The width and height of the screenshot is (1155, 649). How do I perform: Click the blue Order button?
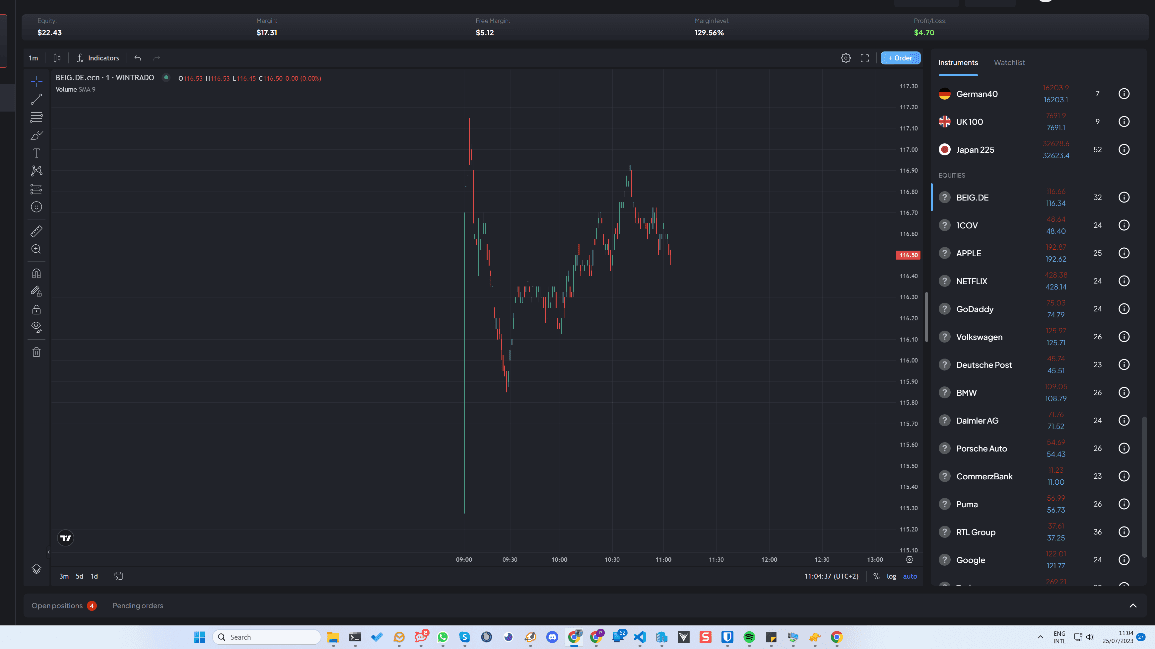pyautogui.click(x=900, y=58)
